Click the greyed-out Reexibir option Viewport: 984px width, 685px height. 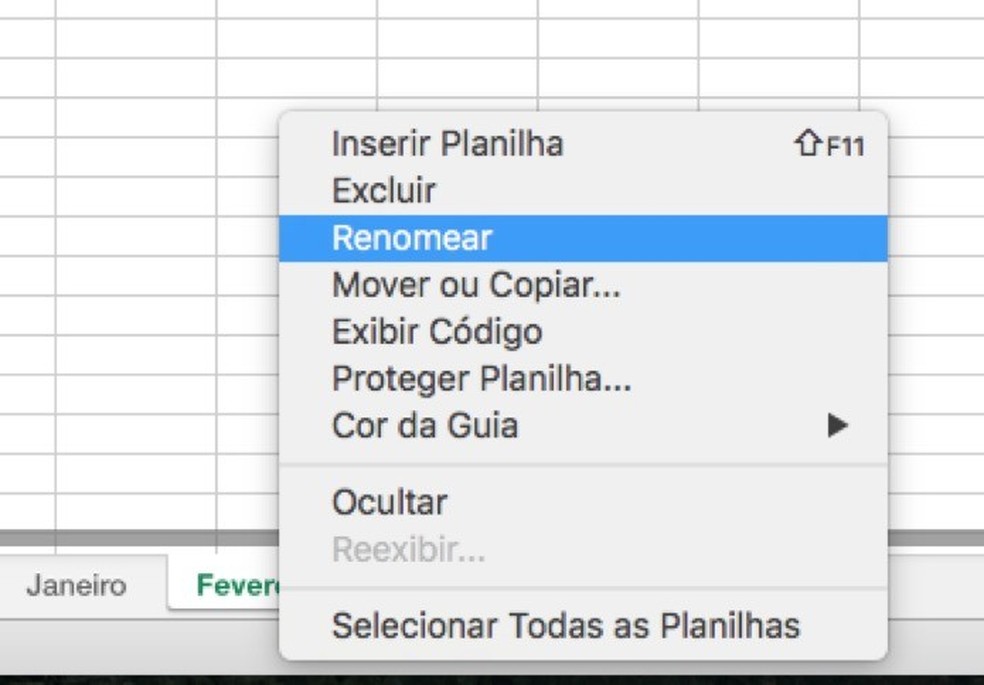[408, 549]
